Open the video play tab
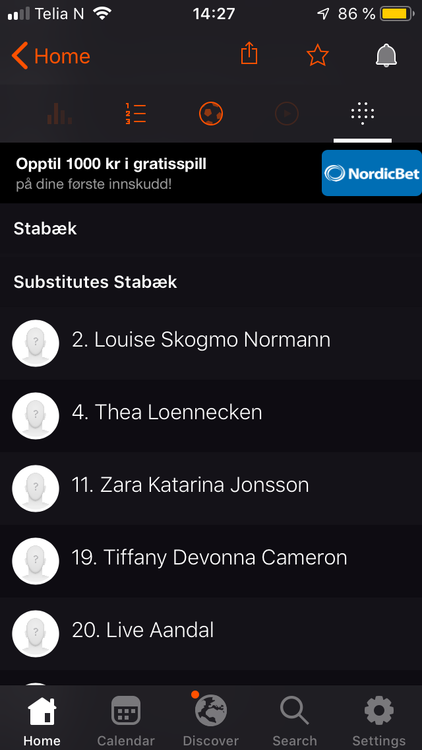Viewport: 422px width, 750px height. pos(287,114)
